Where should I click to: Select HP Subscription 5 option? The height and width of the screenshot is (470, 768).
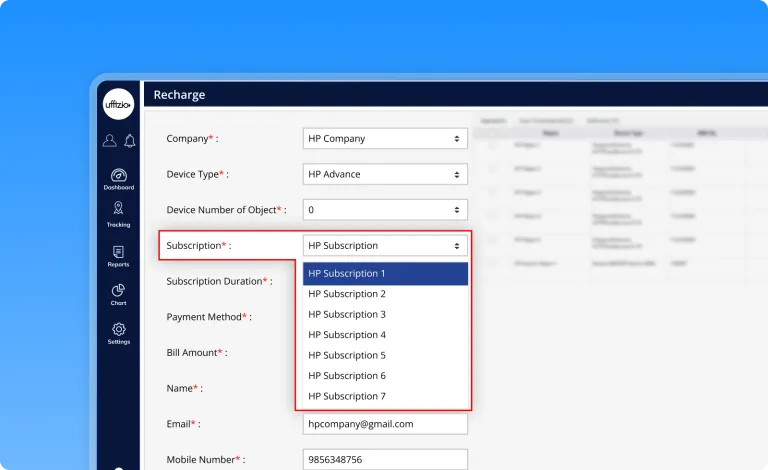pos(385,356)
